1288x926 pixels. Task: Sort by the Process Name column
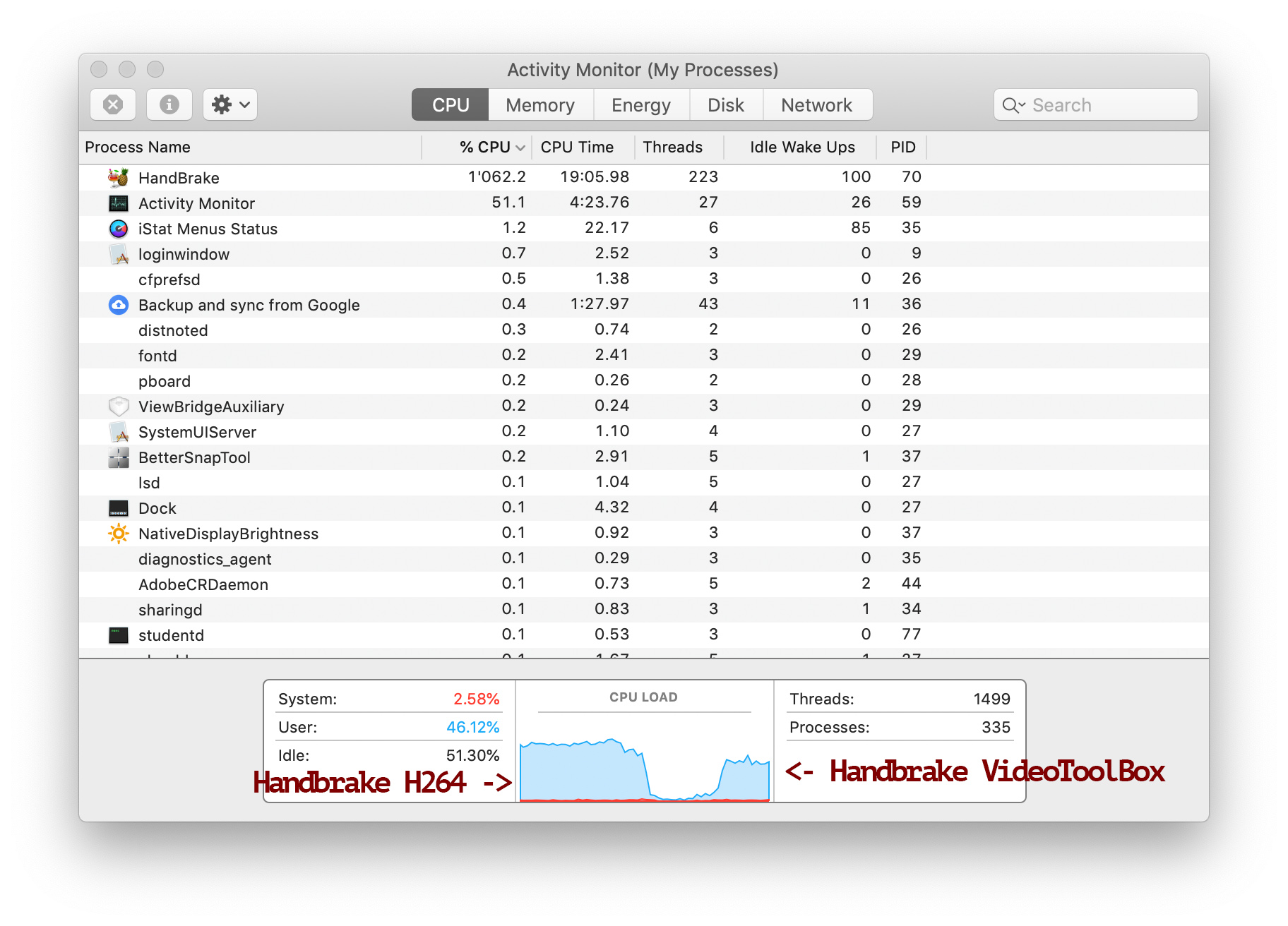(x=251, y=147)
